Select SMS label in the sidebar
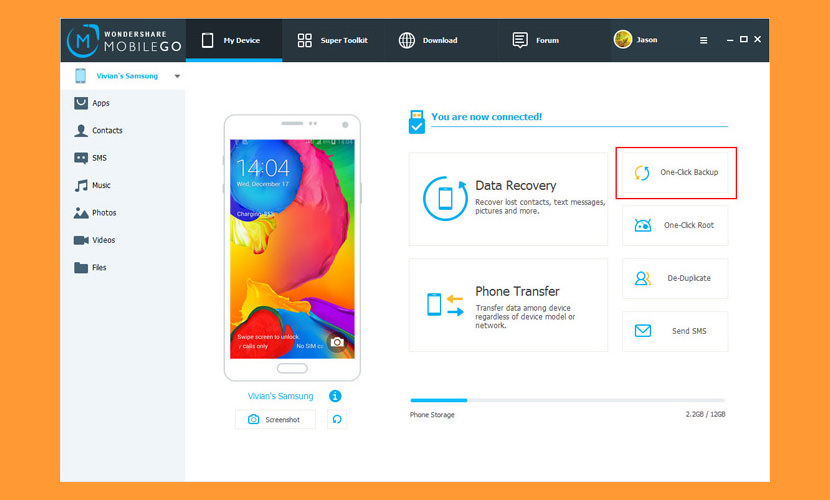This screenshot has width=830, height=500. (x=100, y=158)
